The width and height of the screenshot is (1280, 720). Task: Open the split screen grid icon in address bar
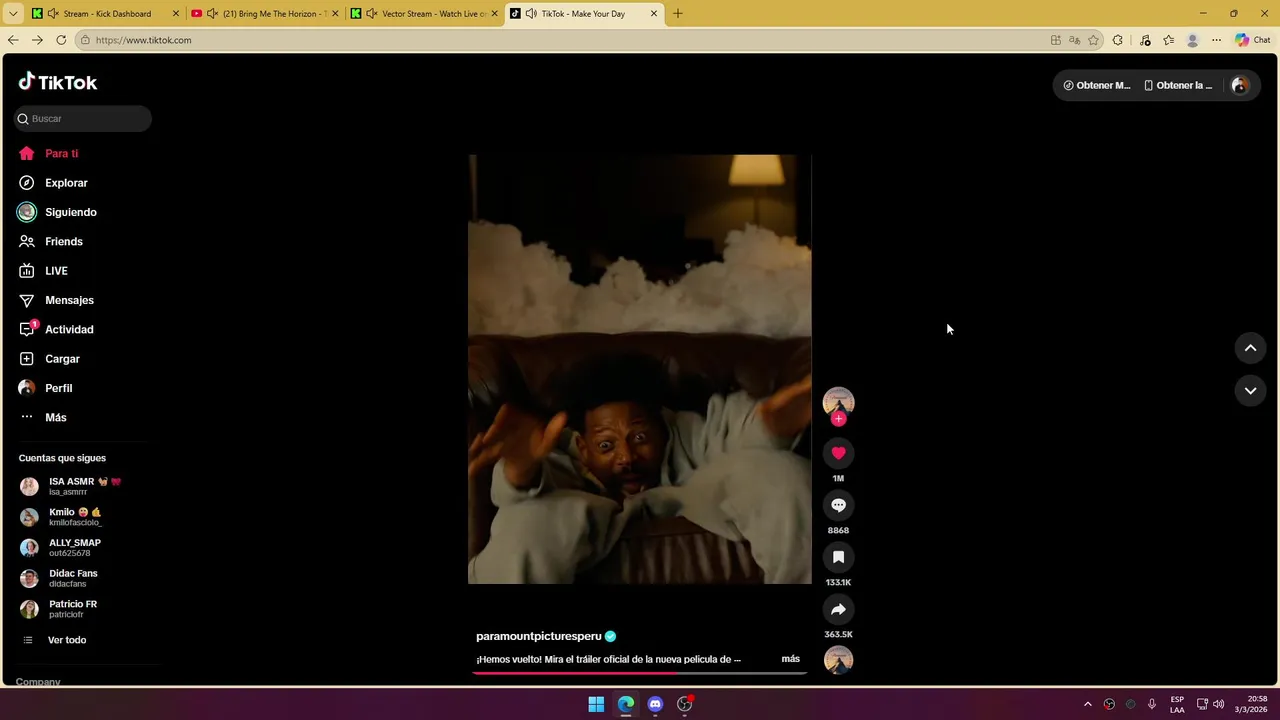[x=1055, y=40]
